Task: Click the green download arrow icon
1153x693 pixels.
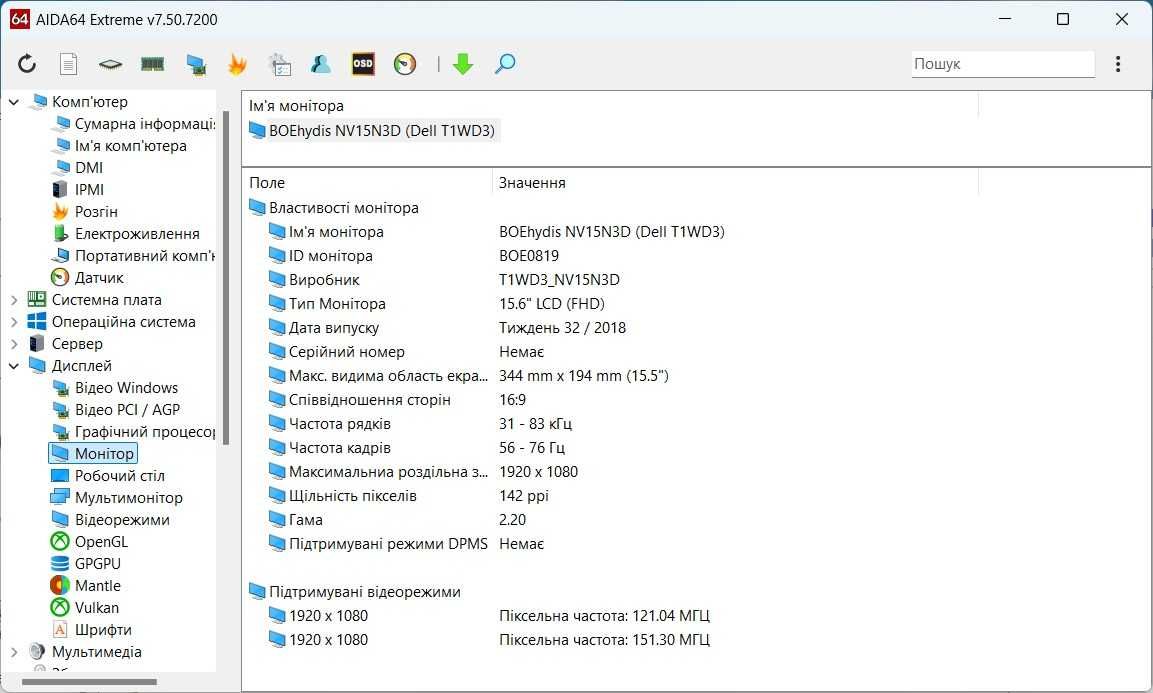Action: tap(463, 64)
